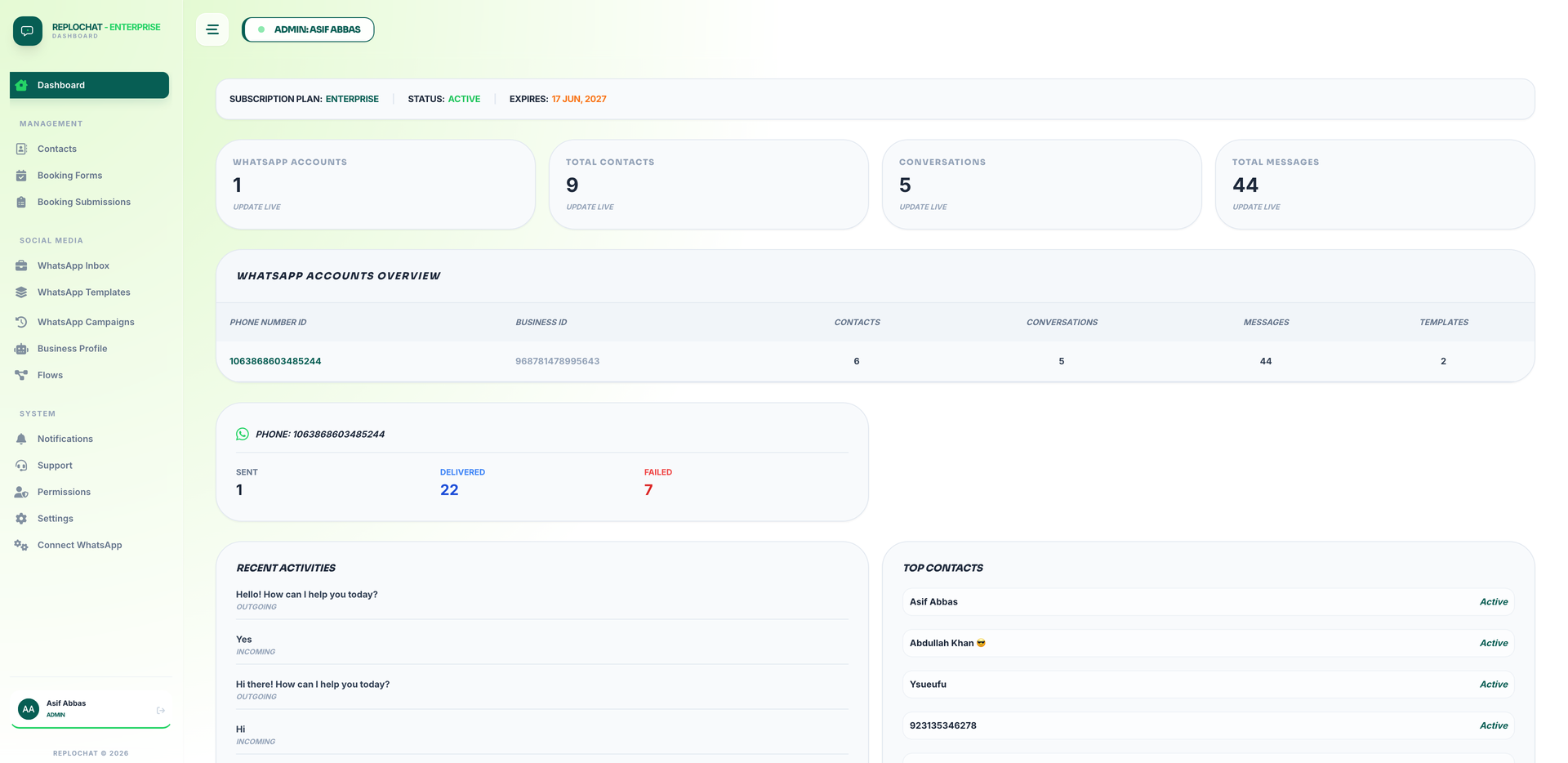Click the Business Profile icon
1568x763 pixels.
tap(21, 349)
